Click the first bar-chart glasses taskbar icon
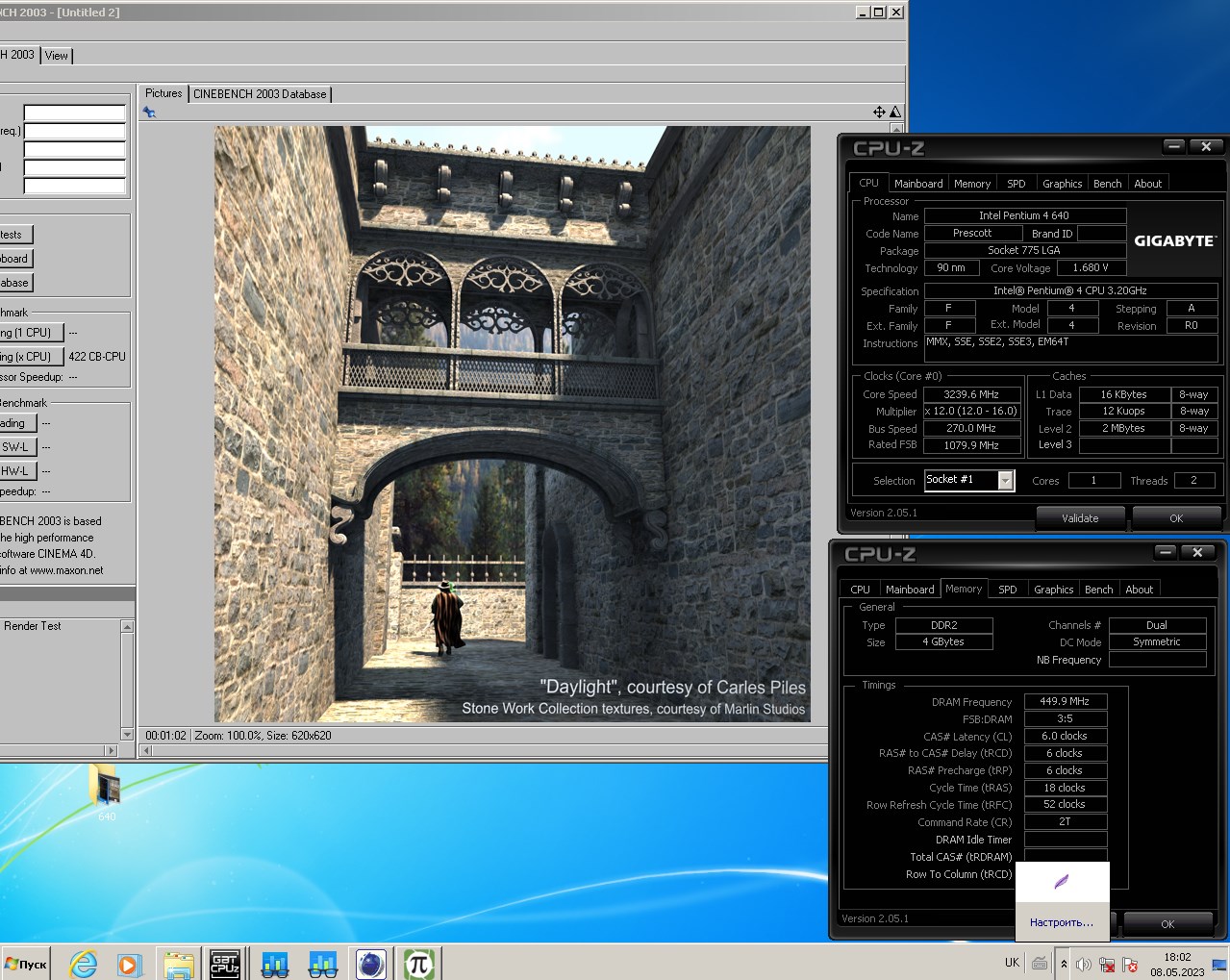Viewport: 1230px width, 980px height. point(275,963)
